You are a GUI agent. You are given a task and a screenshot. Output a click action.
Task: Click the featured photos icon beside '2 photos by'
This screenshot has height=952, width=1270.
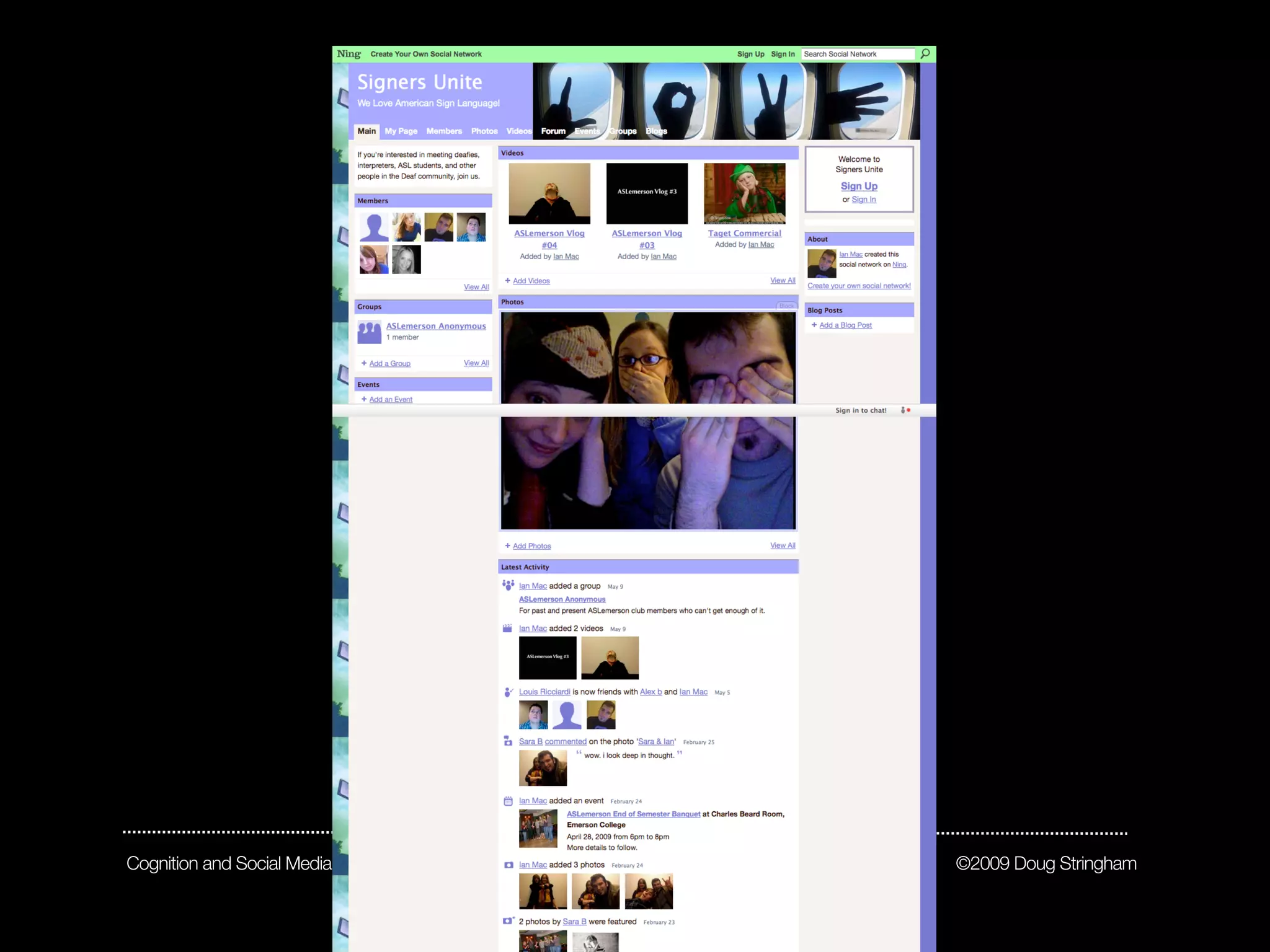coord(508,921)
